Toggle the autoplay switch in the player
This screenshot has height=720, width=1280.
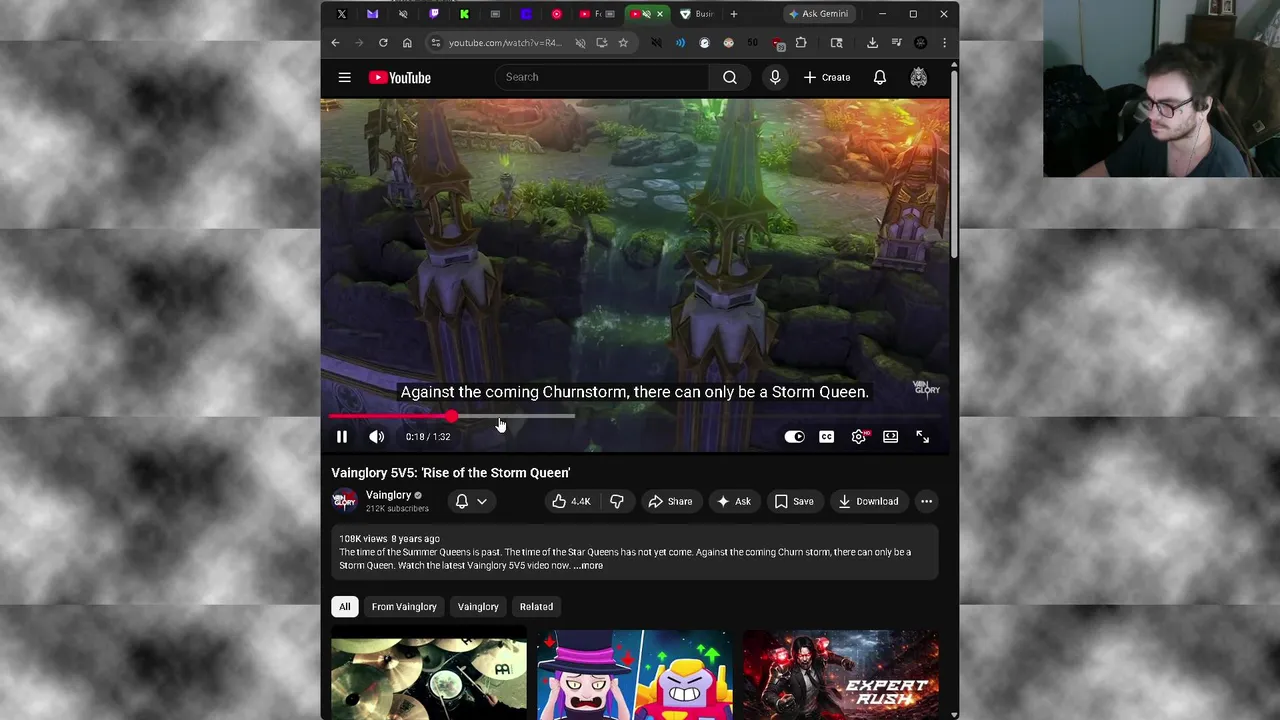click(794, 436)
